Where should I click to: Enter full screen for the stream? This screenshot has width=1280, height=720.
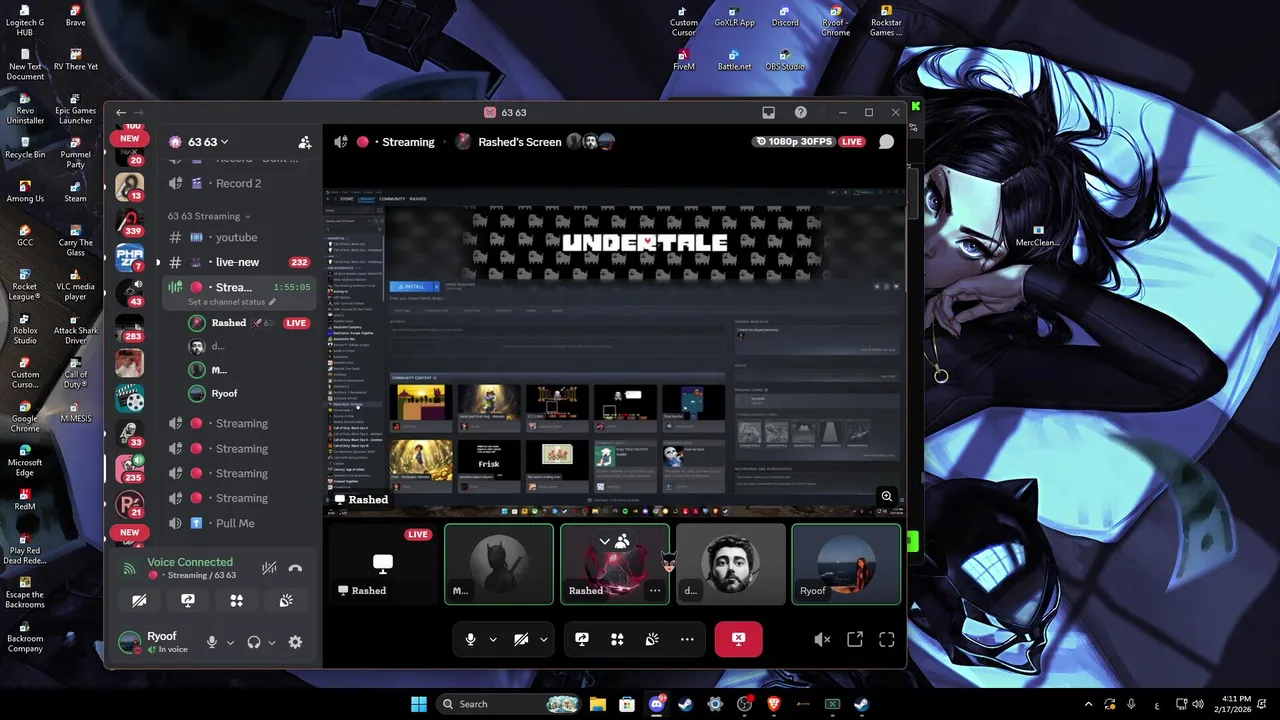[887, 639]
